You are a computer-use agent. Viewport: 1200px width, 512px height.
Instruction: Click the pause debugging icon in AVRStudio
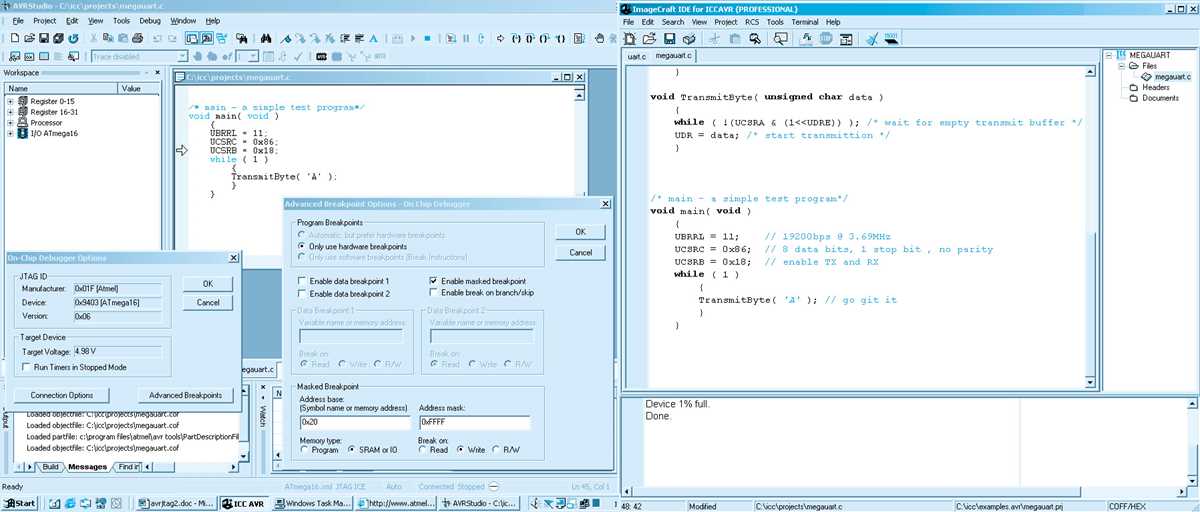(x=466, y=38)
